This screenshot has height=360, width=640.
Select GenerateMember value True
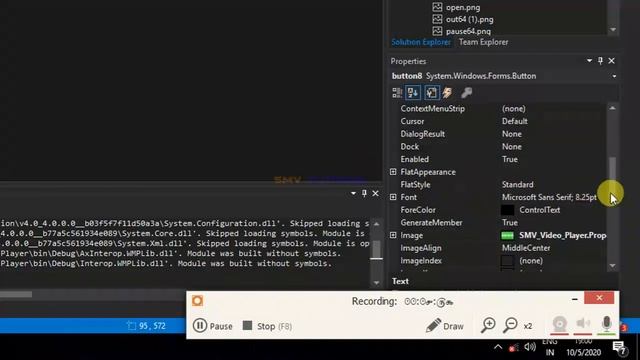pyautogui.click(x=510, y=222)
